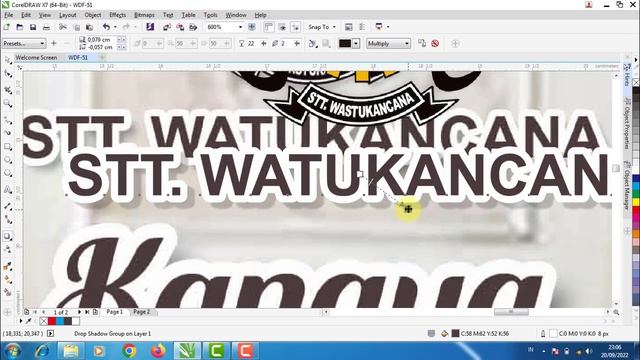Viewport: 640px width, 360px height.
Task: Open the 600% zoom level dropdown
Action: click(240, 27)
